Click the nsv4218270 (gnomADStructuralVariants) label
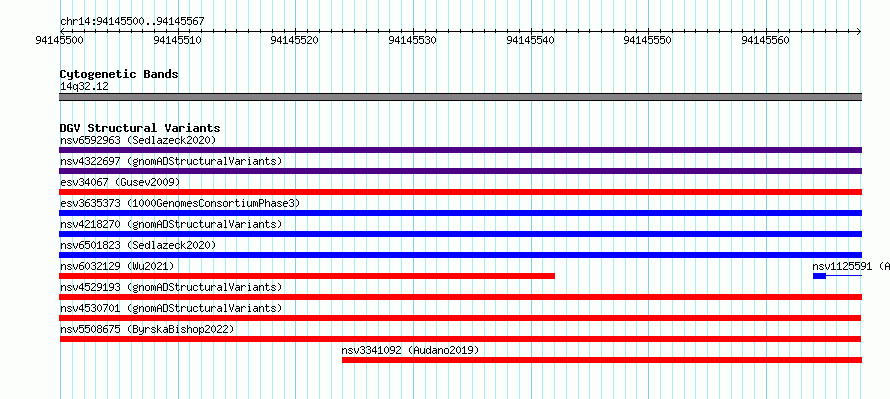The height and width of the screenshot is (399, 890). 171,224
